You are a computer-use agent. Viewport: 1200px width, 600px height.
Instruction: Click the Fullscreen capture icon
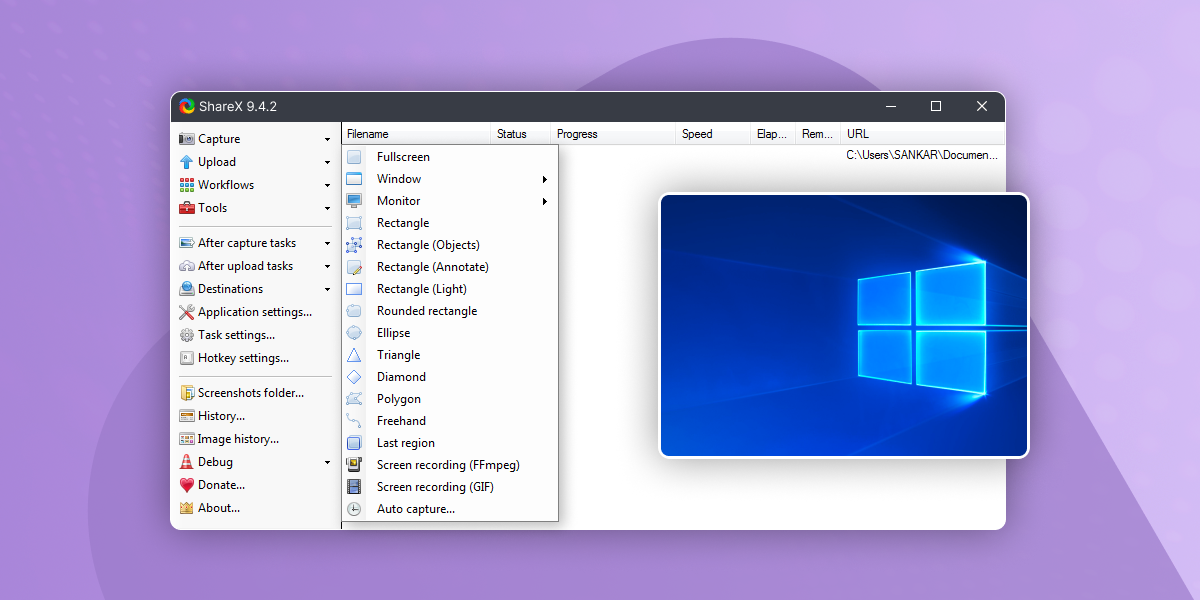(x=354, y=157)
